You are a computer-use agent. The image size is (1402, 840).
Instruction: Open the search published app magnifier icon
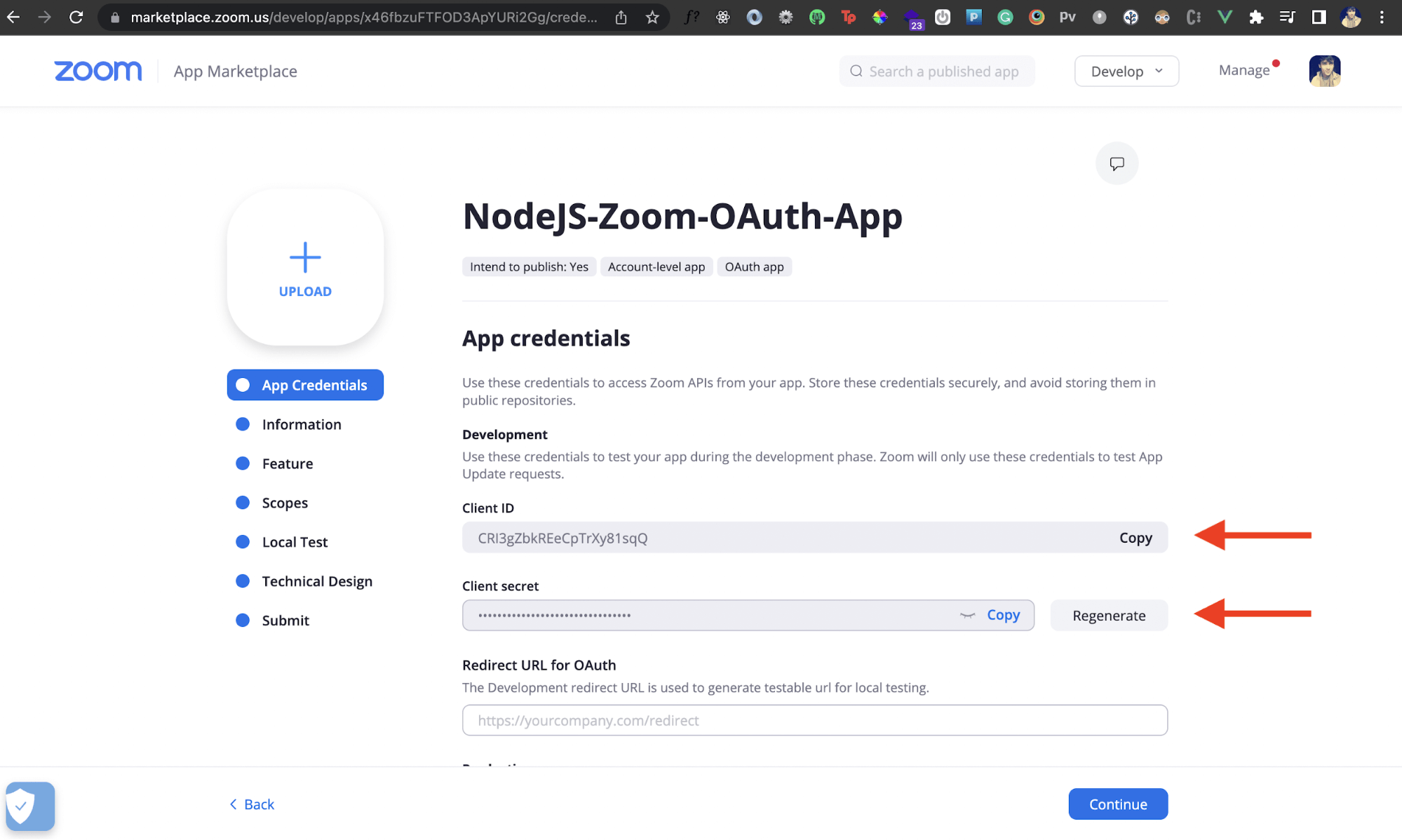[856, 71]
